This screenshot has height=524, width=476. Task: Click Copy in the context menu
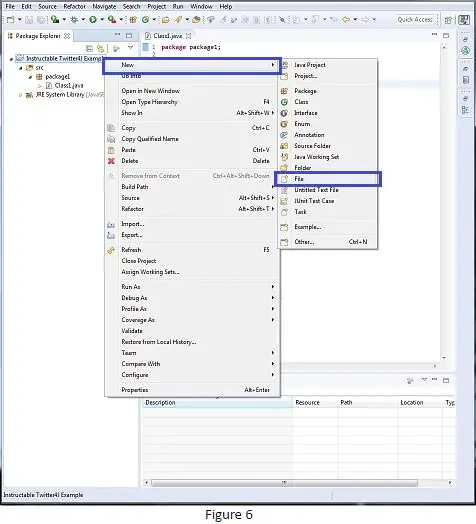[192, 128]
